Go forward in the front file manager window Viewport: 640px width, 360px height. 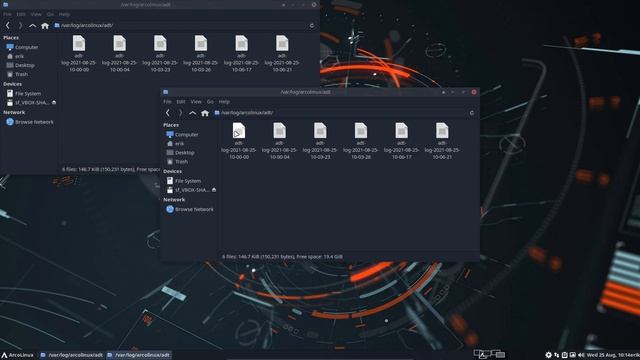[x=180, y=113]
